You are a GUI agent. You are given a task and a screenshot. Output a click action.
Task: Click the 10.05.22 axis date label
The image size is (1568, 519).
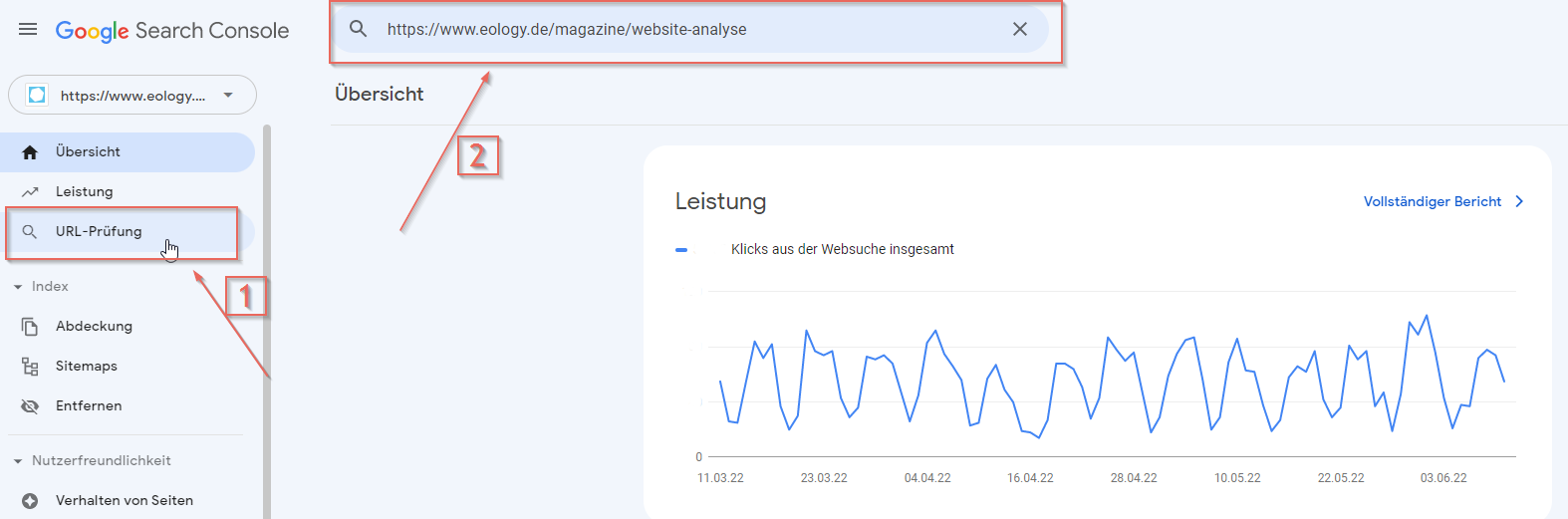tap(1237, 478)
